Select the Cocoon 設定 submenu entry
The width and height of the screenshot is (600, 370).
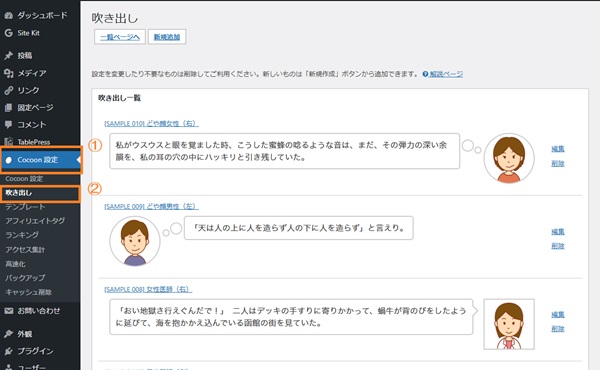[x=24, y=179]
